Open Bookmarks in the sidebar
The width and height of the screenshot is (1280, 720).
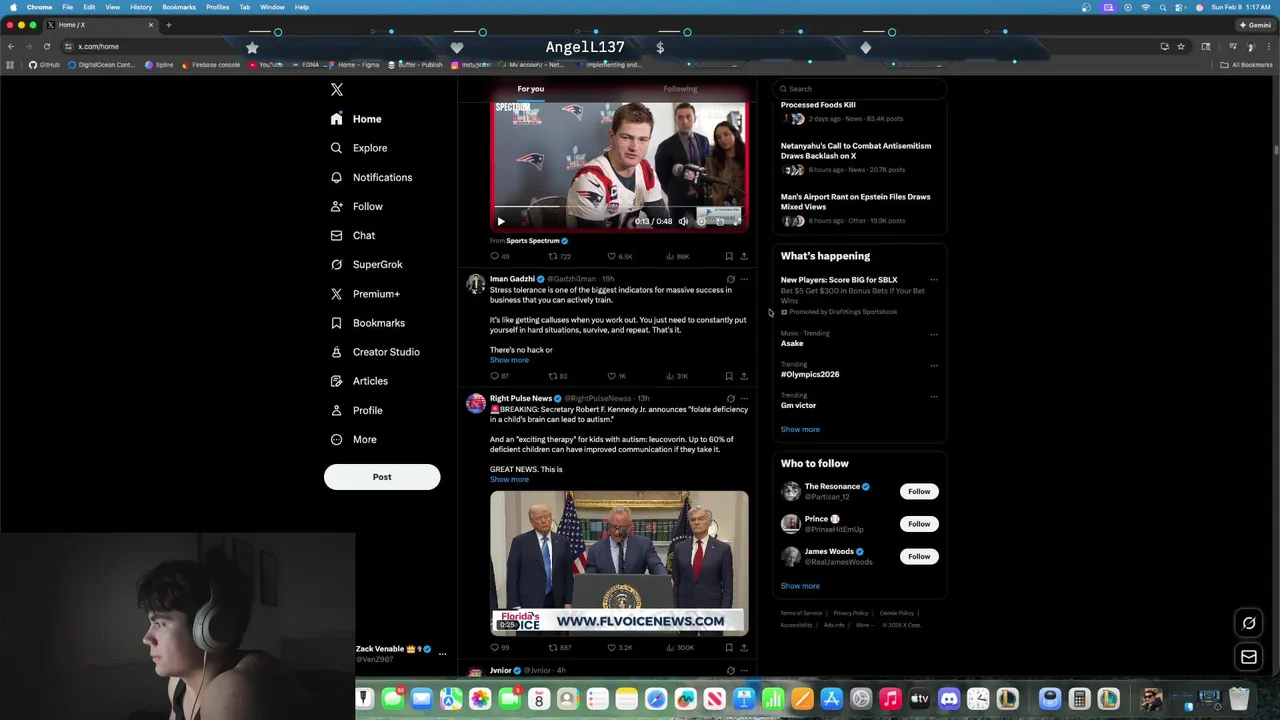click(x=367, y=323)
